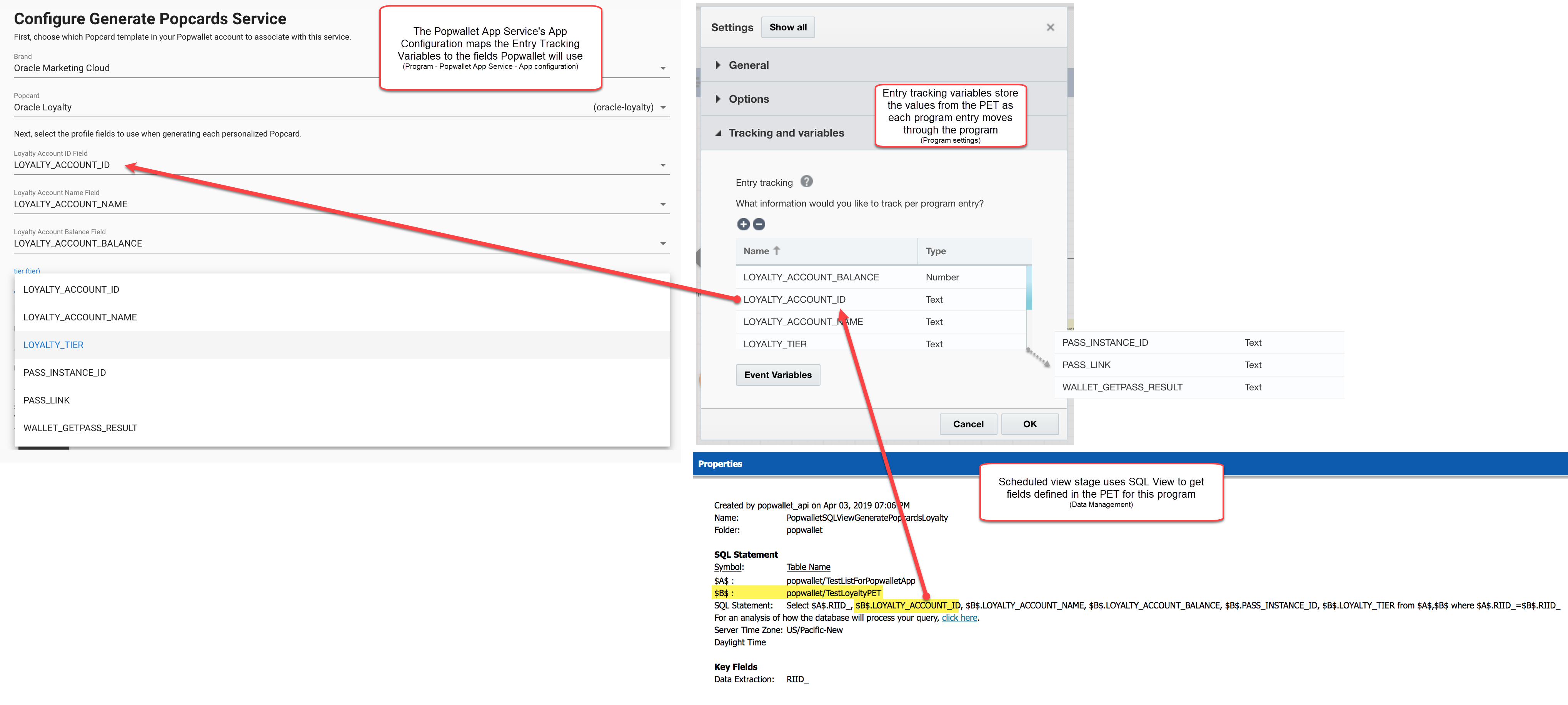Open the Popcard Oracle Loyalty dropdown
Screen dimensions: 1568x705
663,108
